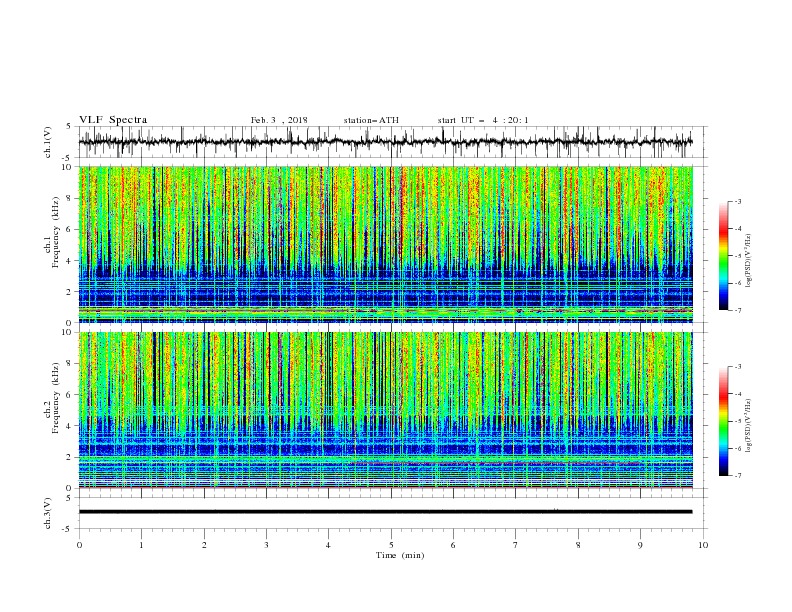
Task: Click the time axis tick label "0"
Action: click(x=79, y=545)
